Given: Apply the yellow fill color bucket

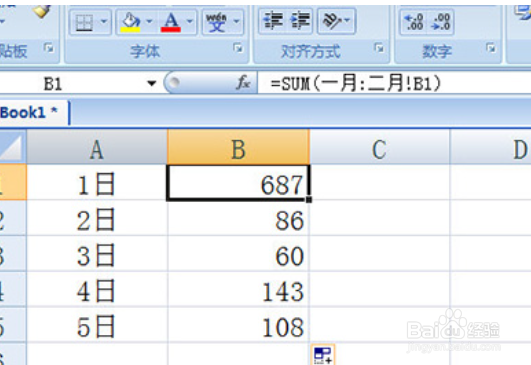Looking at the screenshot, I should click(x=131, y=22).
